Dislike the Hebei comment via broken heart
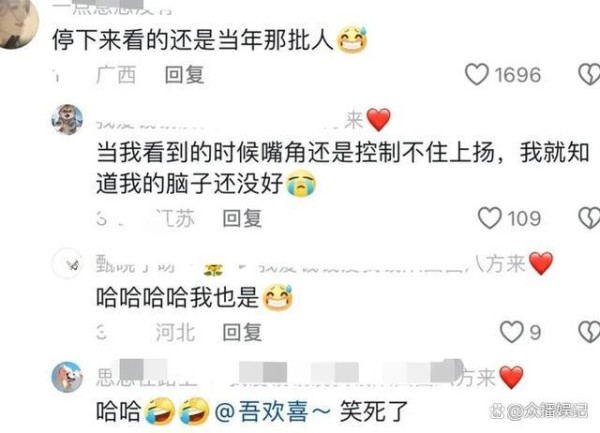 pyautogui.click(x=589, y=331)
